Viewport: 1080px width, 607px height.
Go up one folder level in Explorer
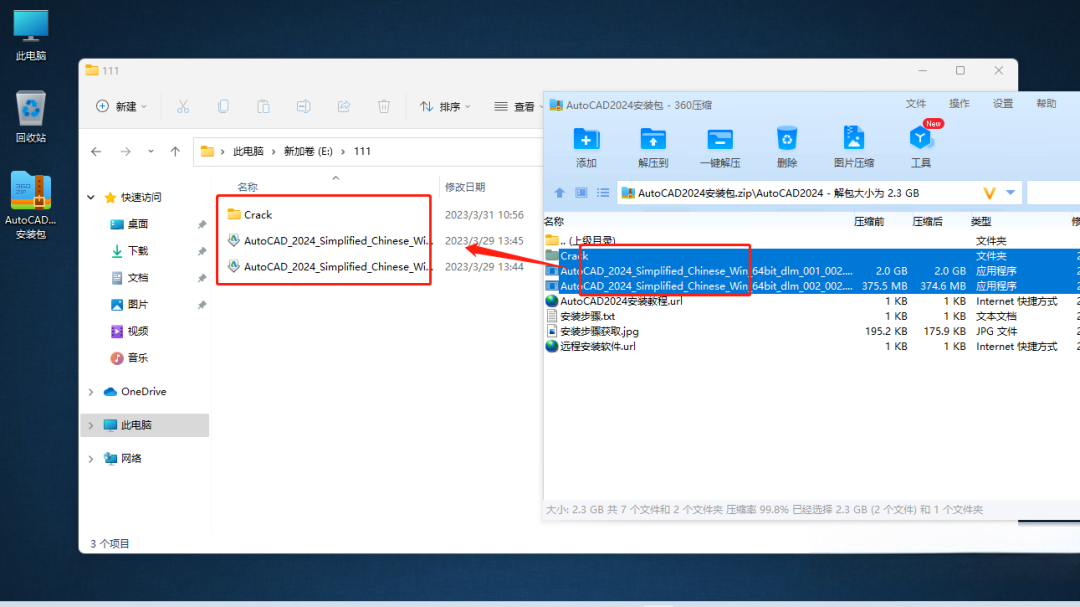point(176,152)
